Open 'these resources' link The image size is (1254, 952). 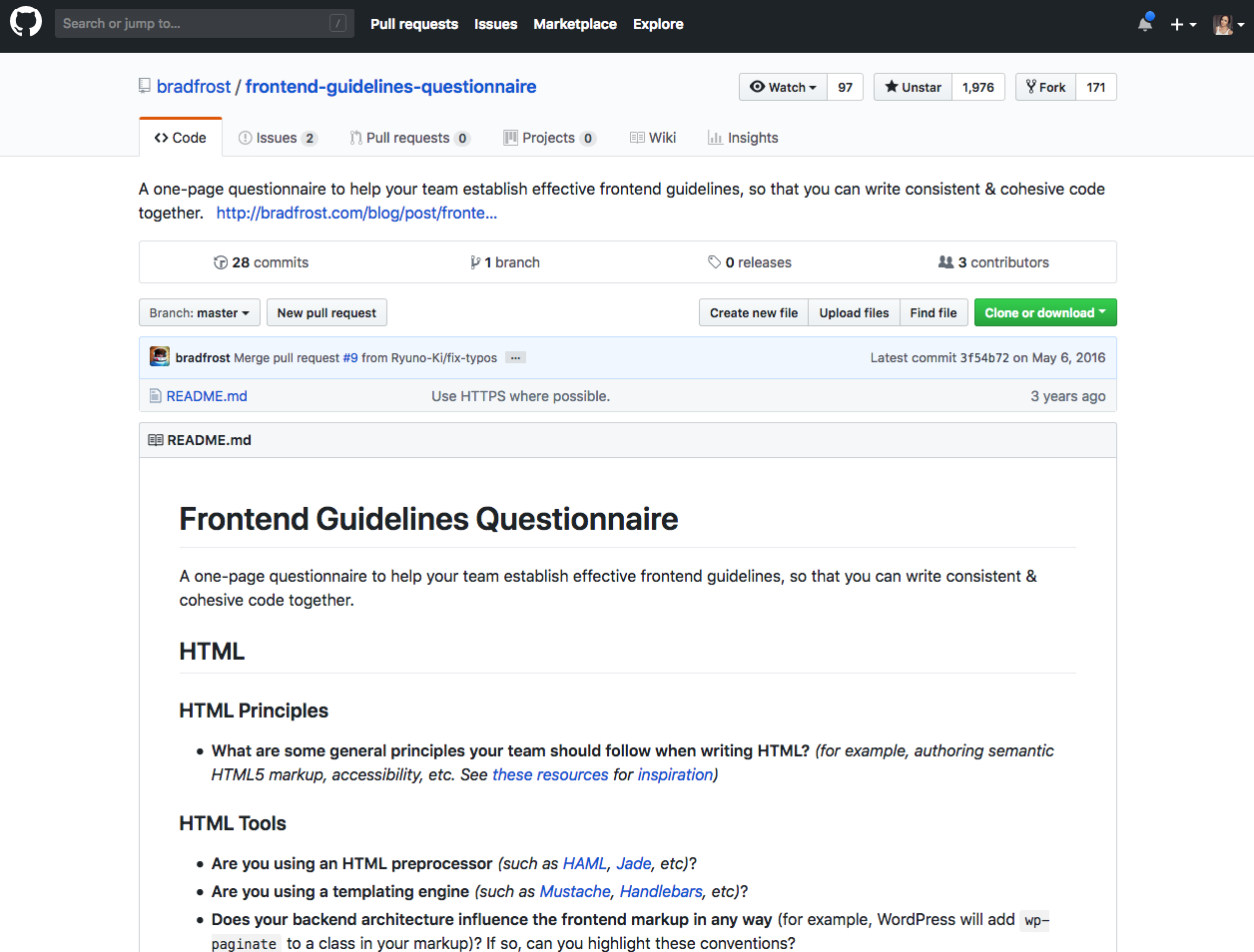point(550,774)
